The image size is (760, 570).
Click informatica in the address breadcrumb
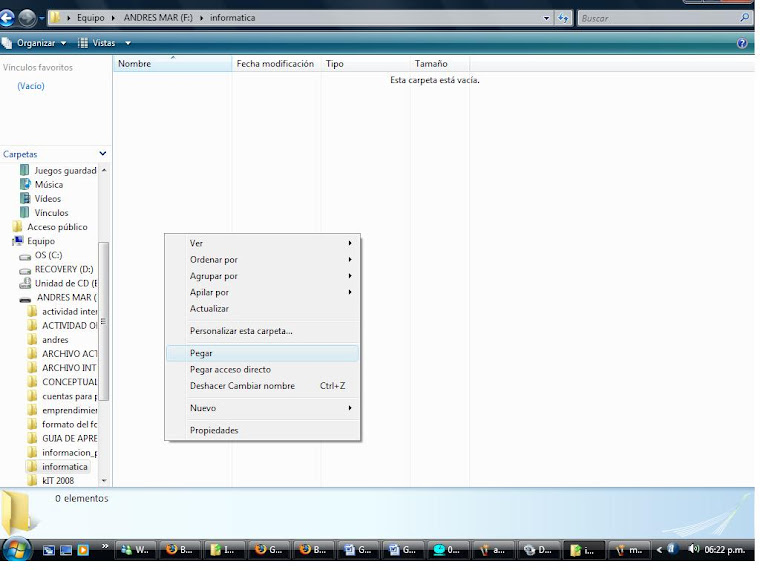coord(232,18)
